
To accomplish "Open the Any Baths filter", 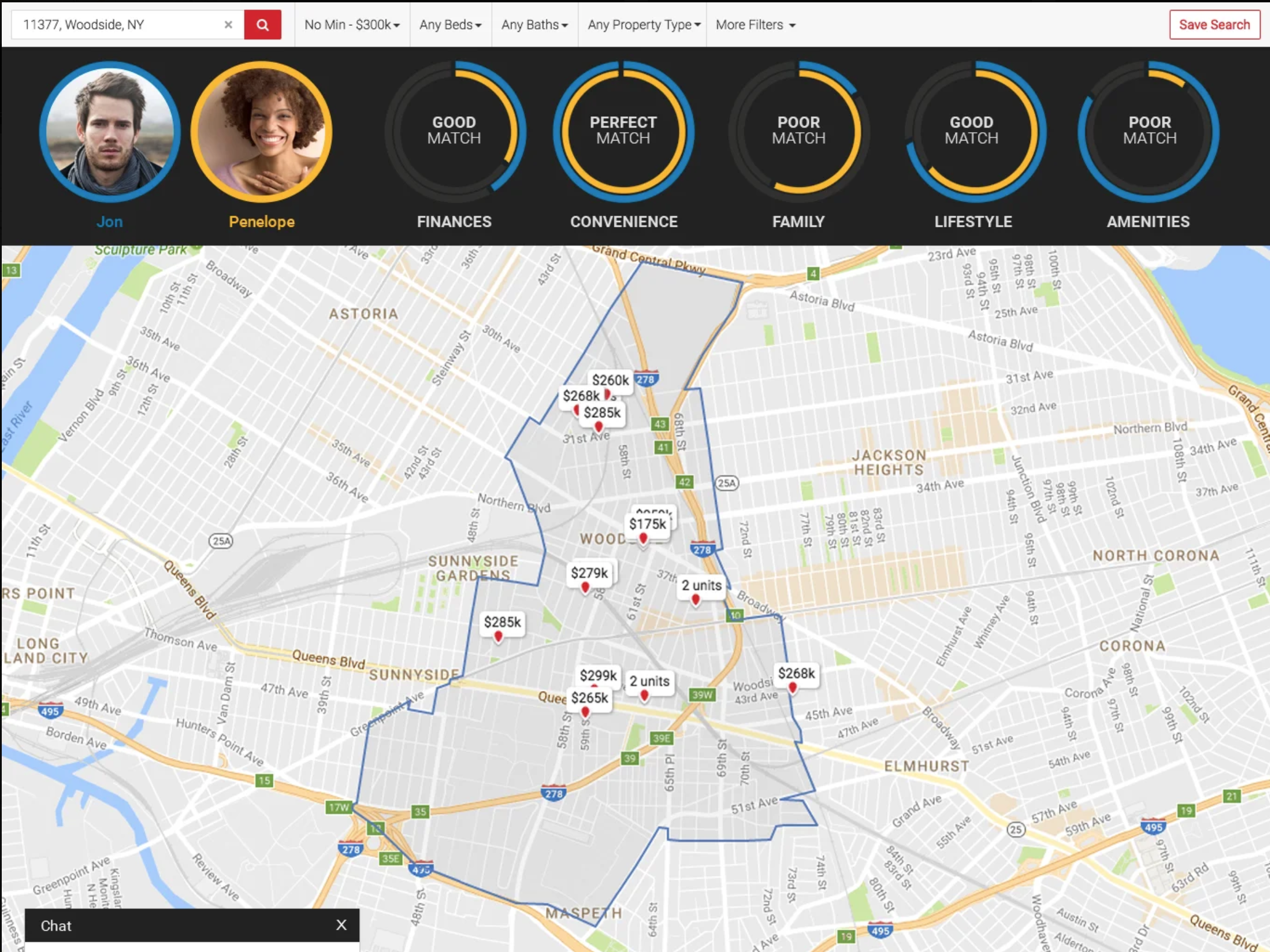I will 534,25.
